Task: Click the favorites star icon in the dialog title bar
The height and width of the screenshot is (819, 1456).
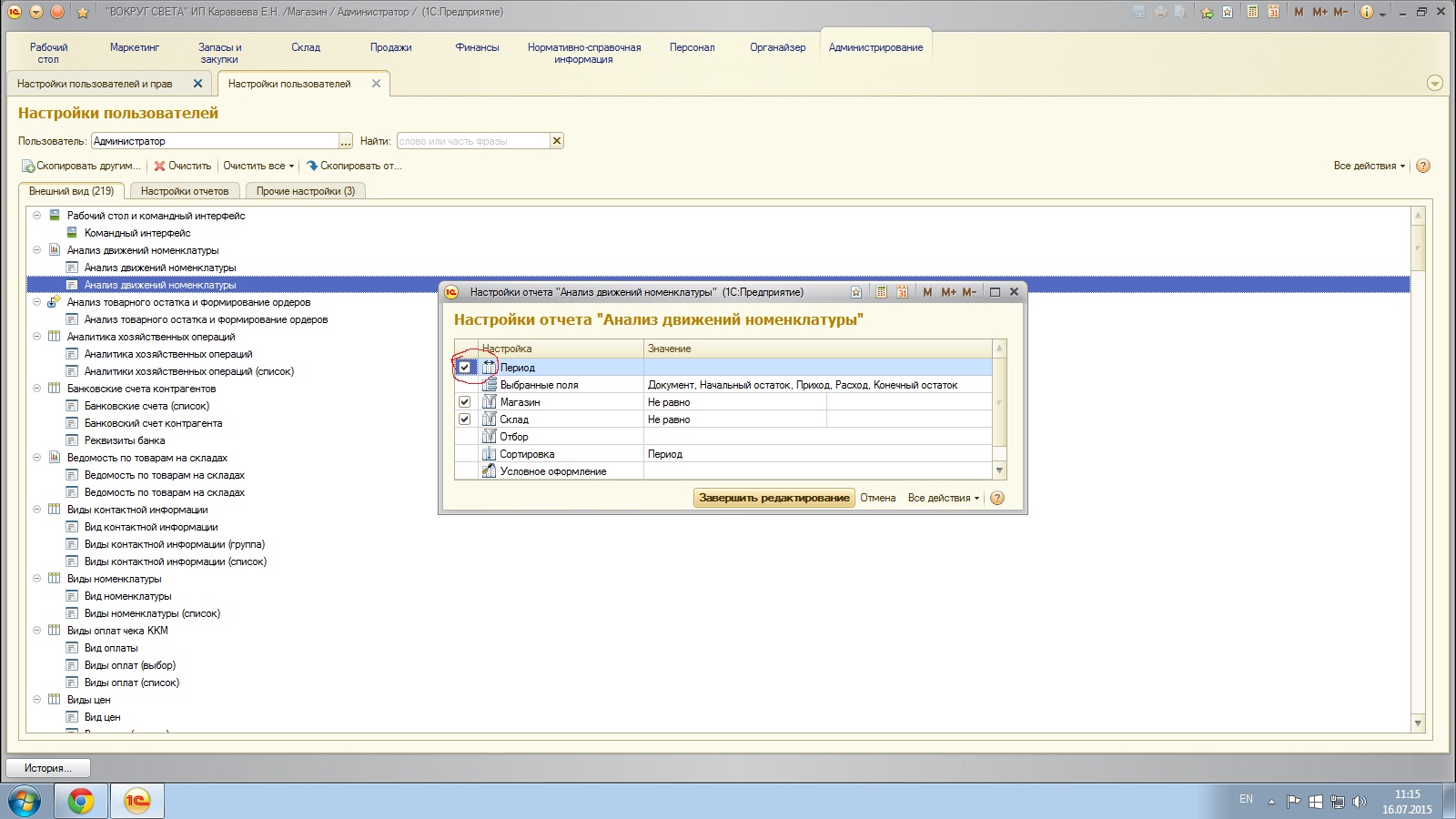Action: (856, 292)
